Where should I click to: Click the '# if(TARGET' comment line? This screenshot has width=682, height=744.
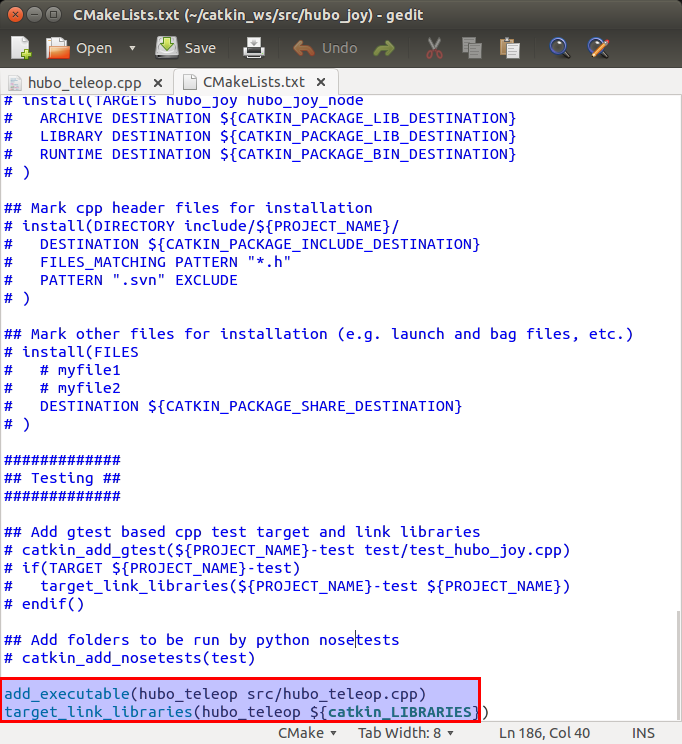[x=152, y=568]
